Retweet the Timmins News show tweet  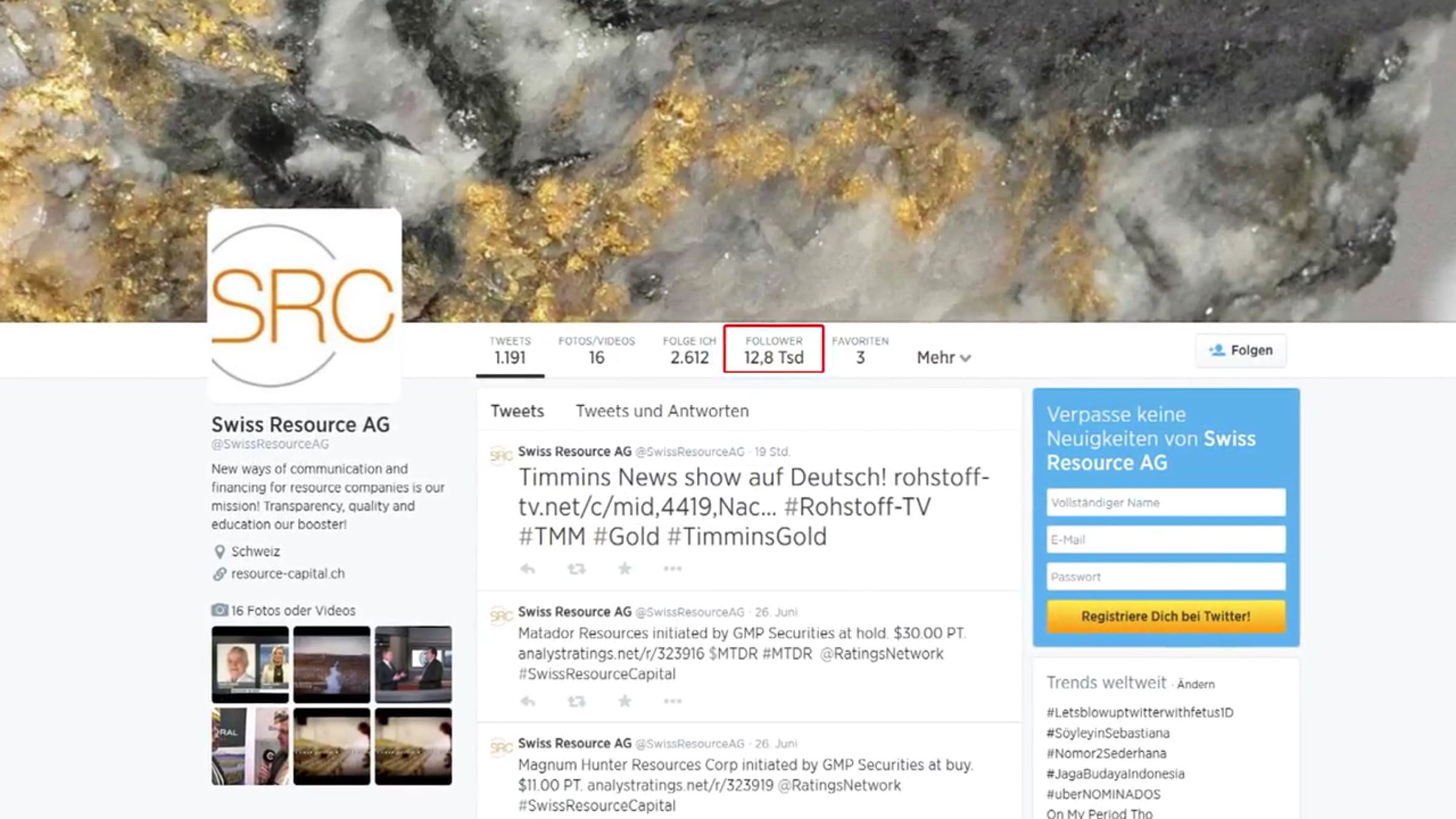576,568
